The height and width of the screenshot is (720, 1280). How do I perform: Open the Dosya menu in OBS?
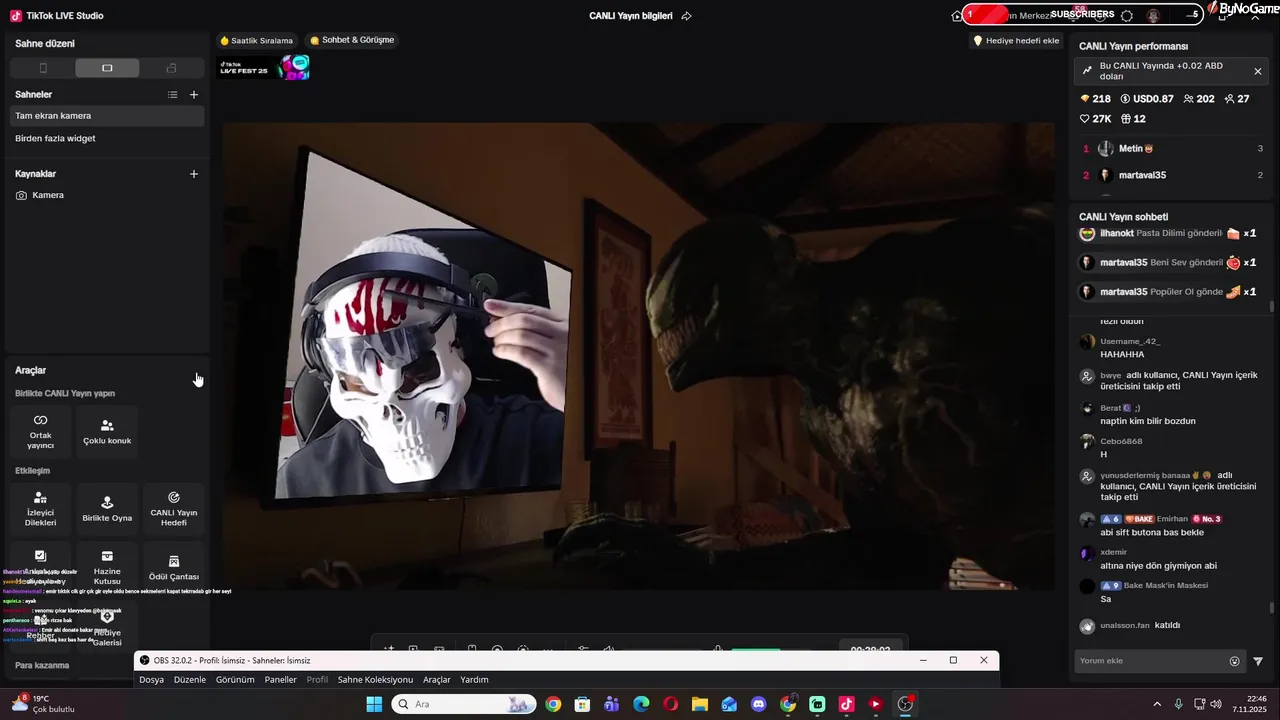[151, 680]
